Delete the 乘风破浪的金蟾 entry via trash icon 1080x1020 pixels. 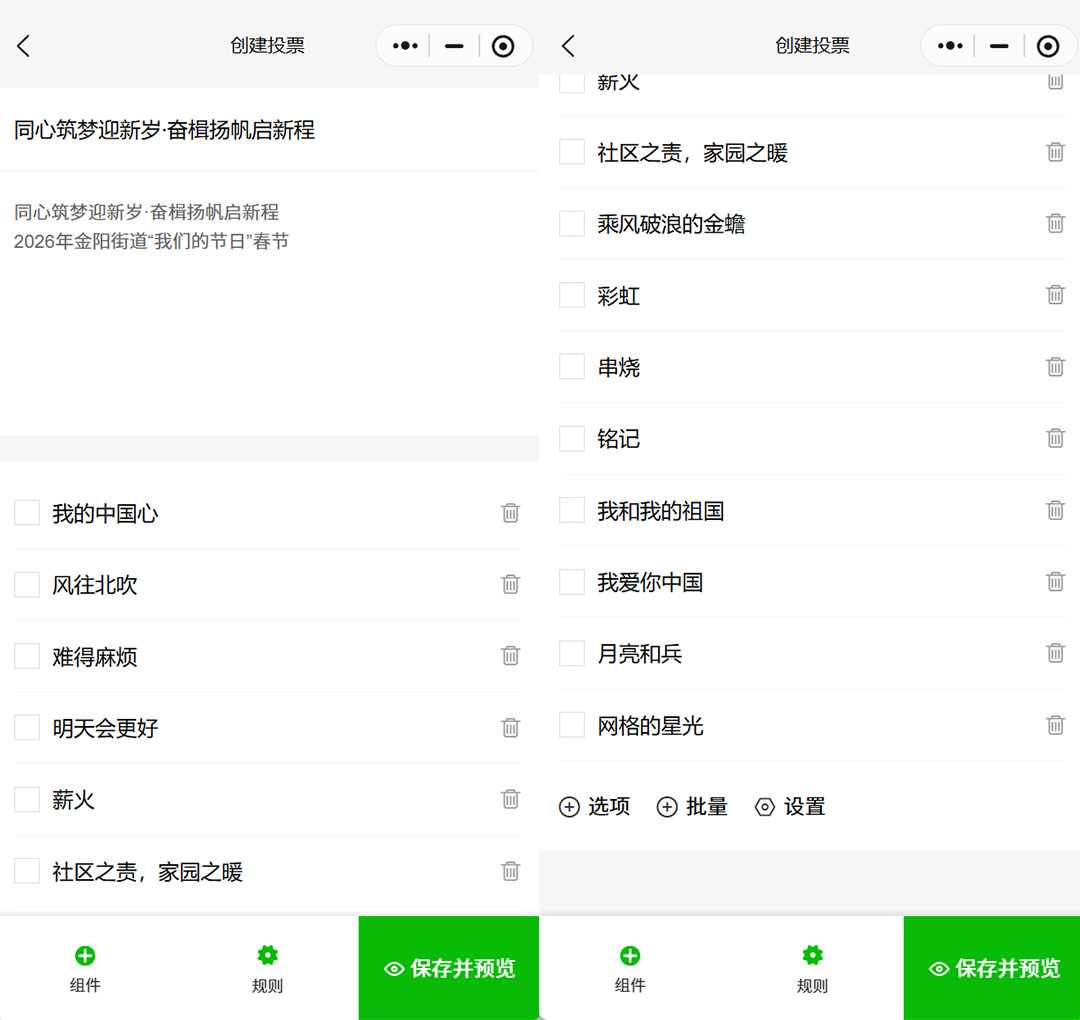click(x=1055, y=224)
